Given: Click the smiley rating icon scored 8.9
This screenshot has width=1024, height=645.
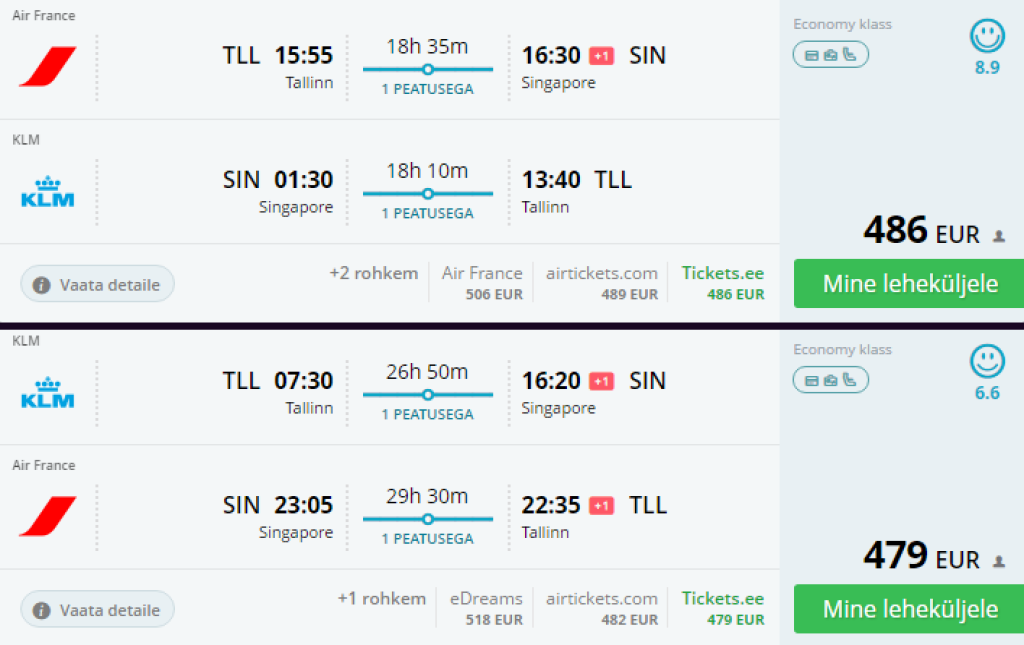Looking at the screenshot, I should pos(987,37).
